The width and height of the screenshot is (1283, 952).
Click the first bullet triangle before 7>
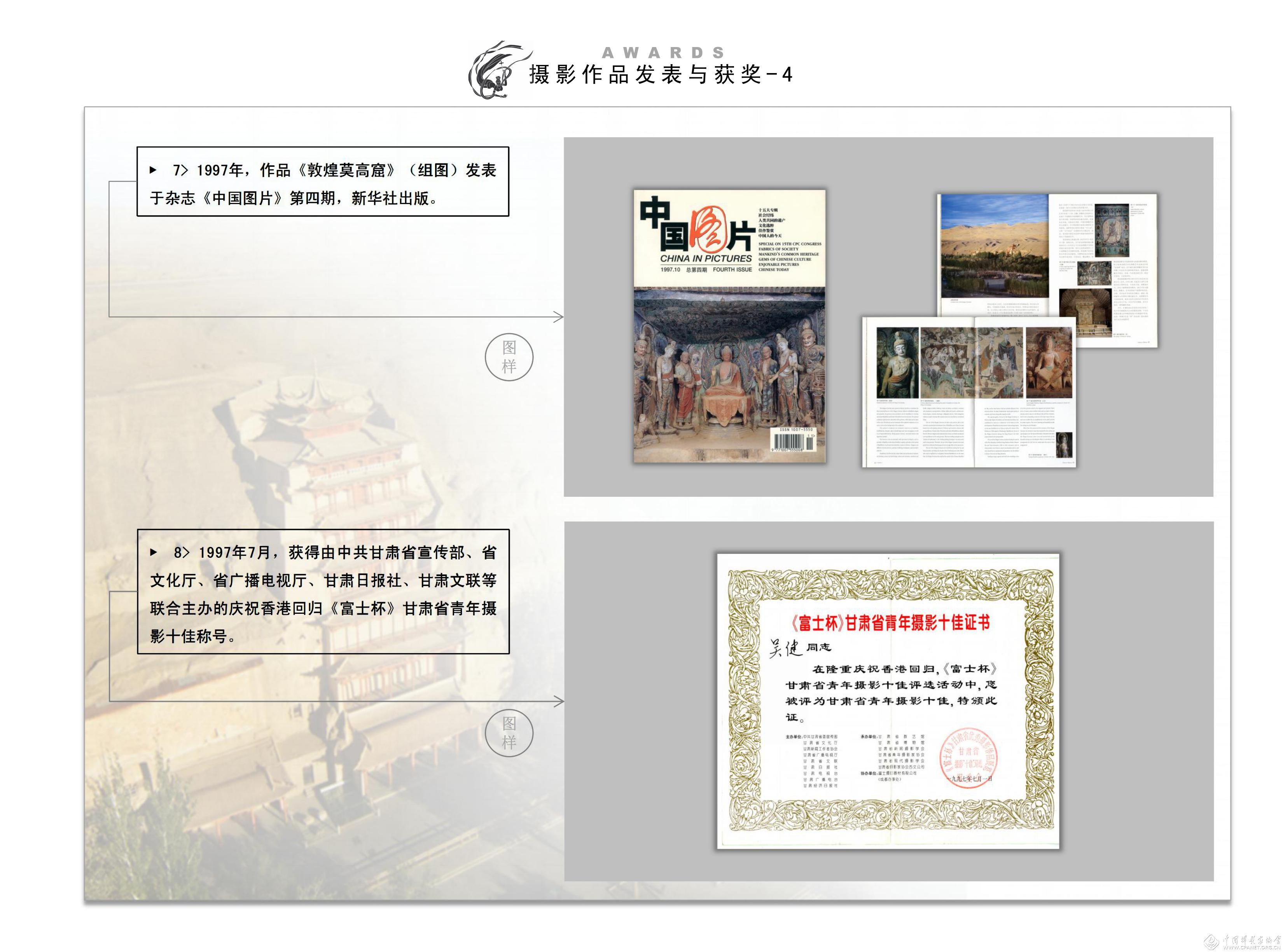(x=153, y=170)
